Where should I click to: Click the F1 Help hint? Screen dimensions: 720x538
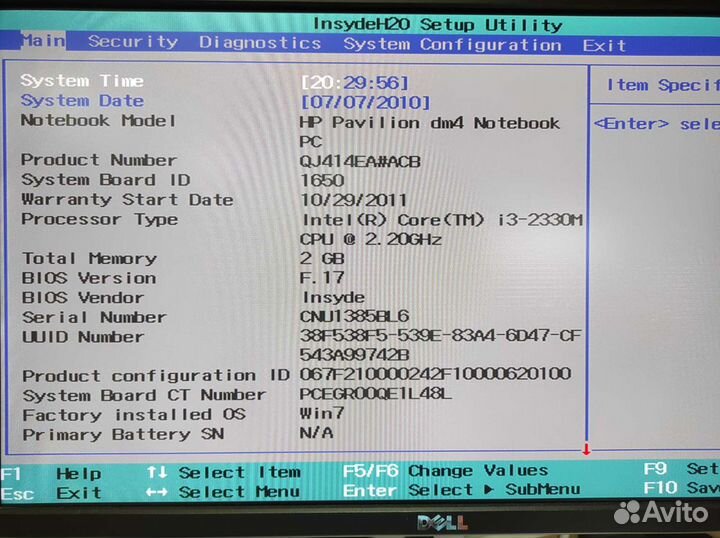(51, 473)
